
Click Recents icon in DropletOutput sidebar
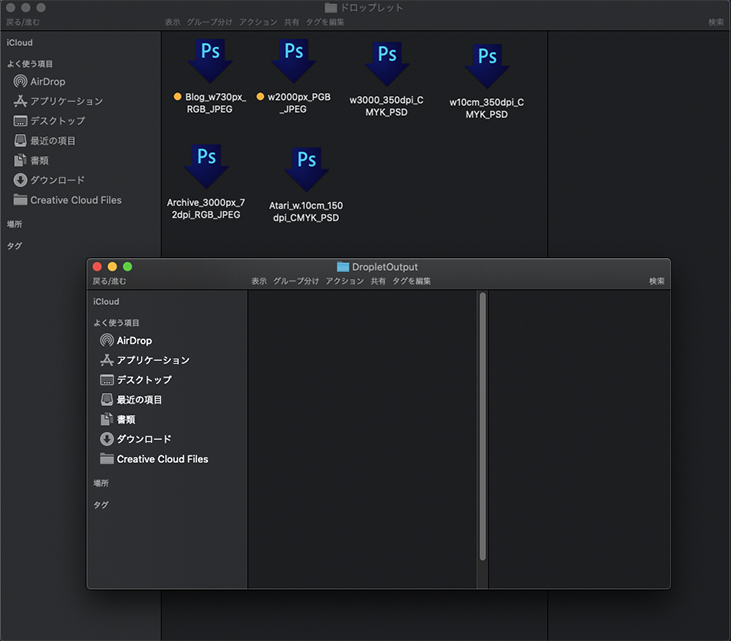point(107,400)
